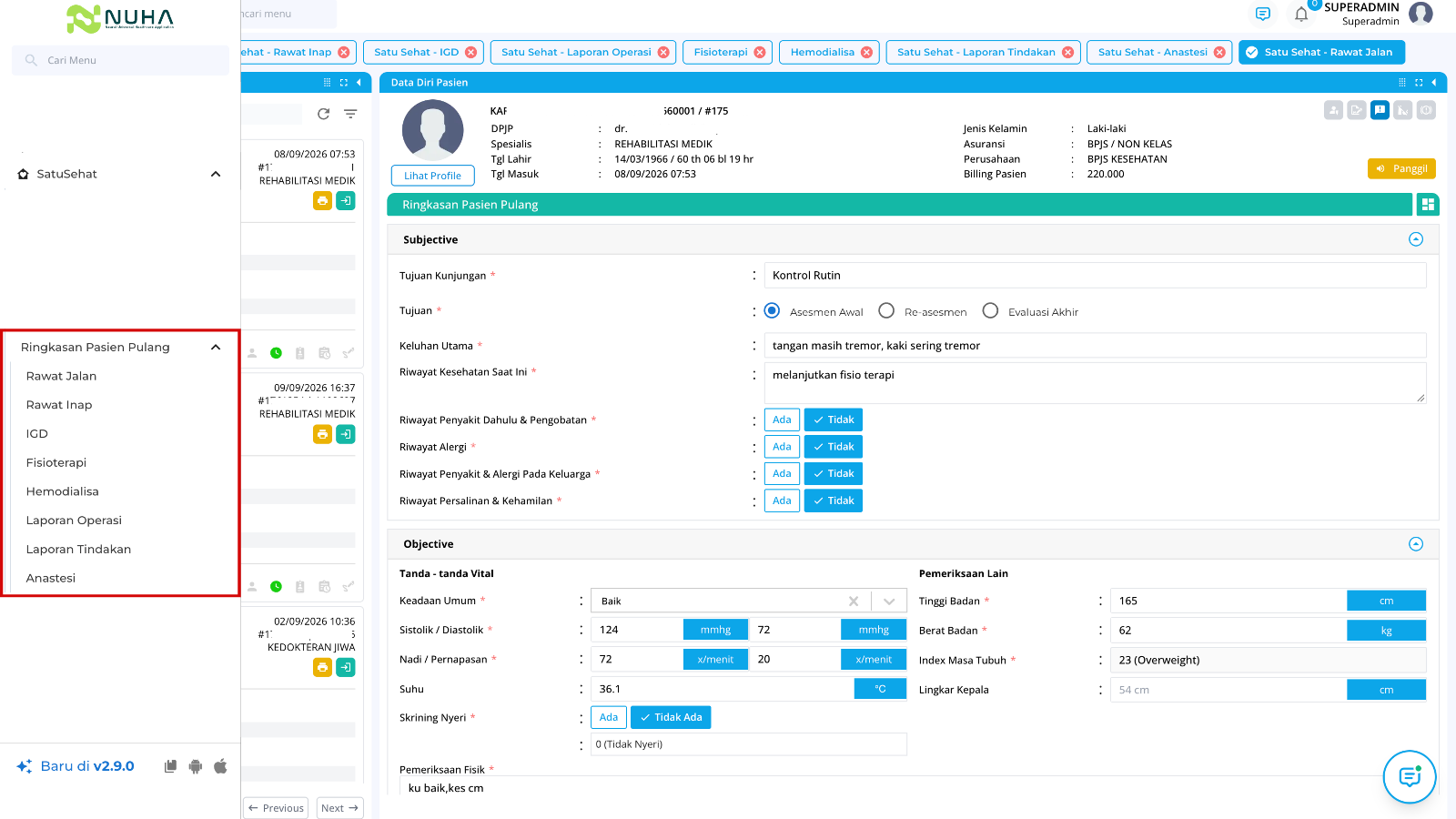This screenshot has height=819, width=1456.
Task: Click the Panggil button
Action: click(1401, 168)
